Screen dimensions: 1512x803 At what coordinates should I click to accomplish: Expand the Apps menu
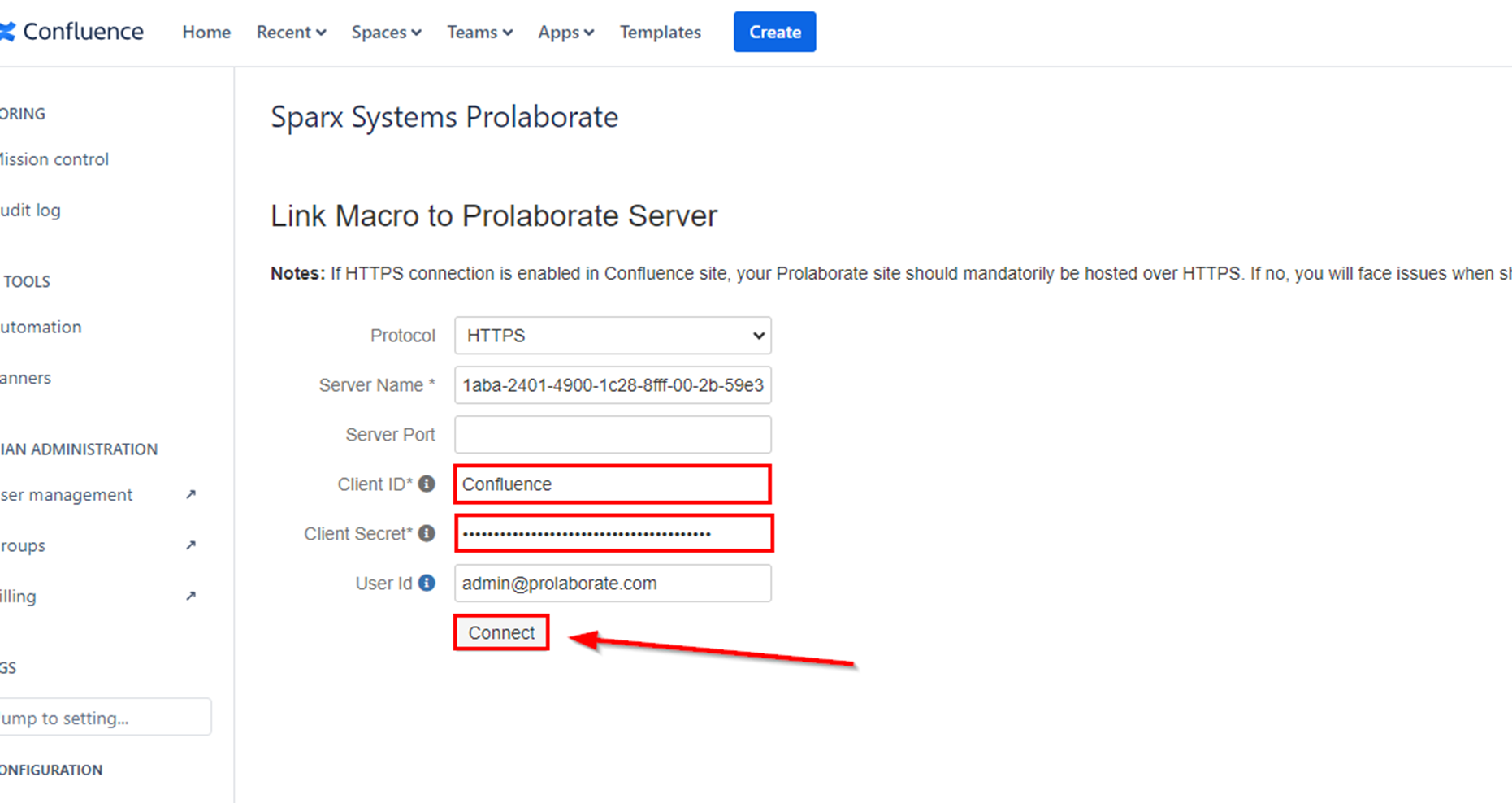[565, 32]
